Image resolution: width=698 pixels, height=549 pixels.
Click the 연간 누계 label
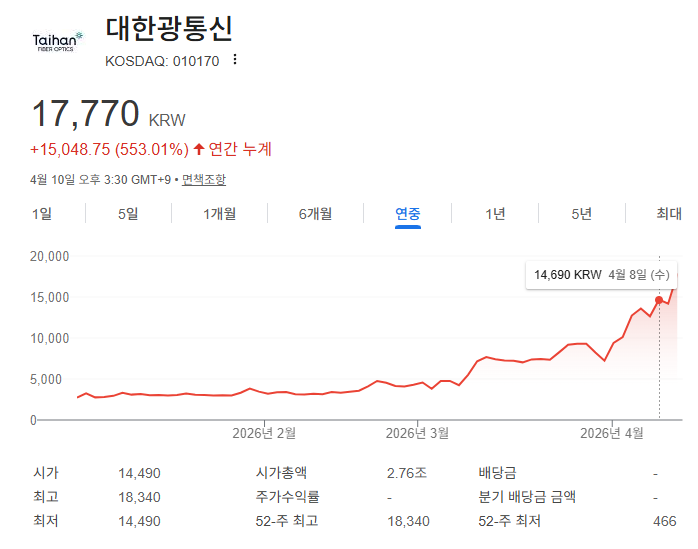(x=240, y=149)
